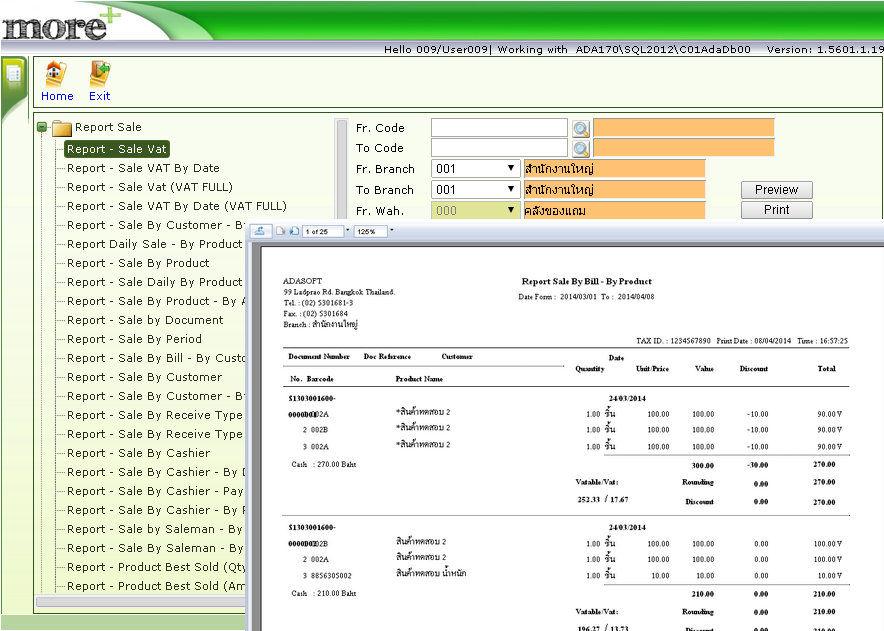Open the page number dropdown
884x631 pixels.
click(346, 231)
